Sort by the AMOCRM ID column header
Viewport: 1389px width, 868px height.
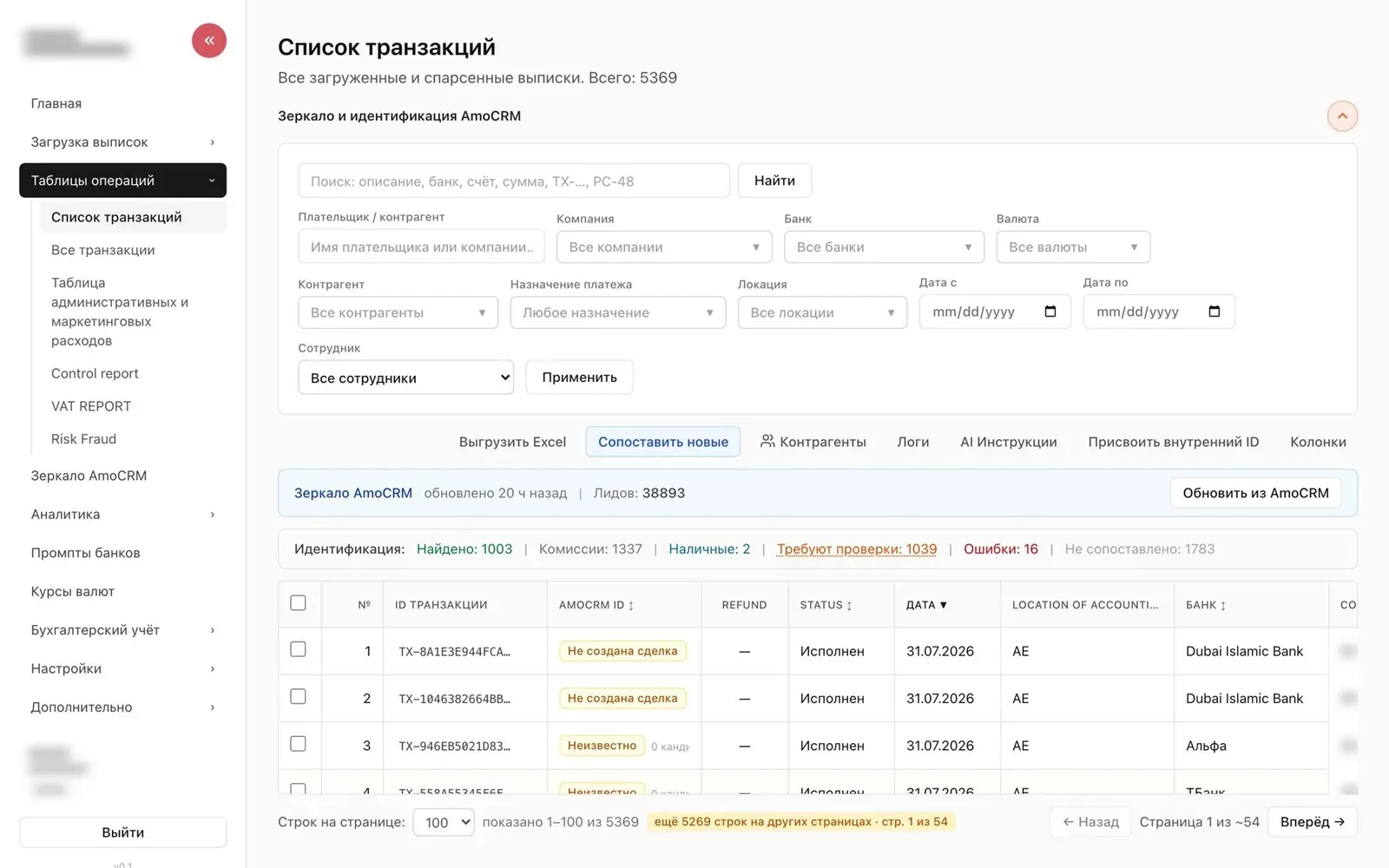596,605
